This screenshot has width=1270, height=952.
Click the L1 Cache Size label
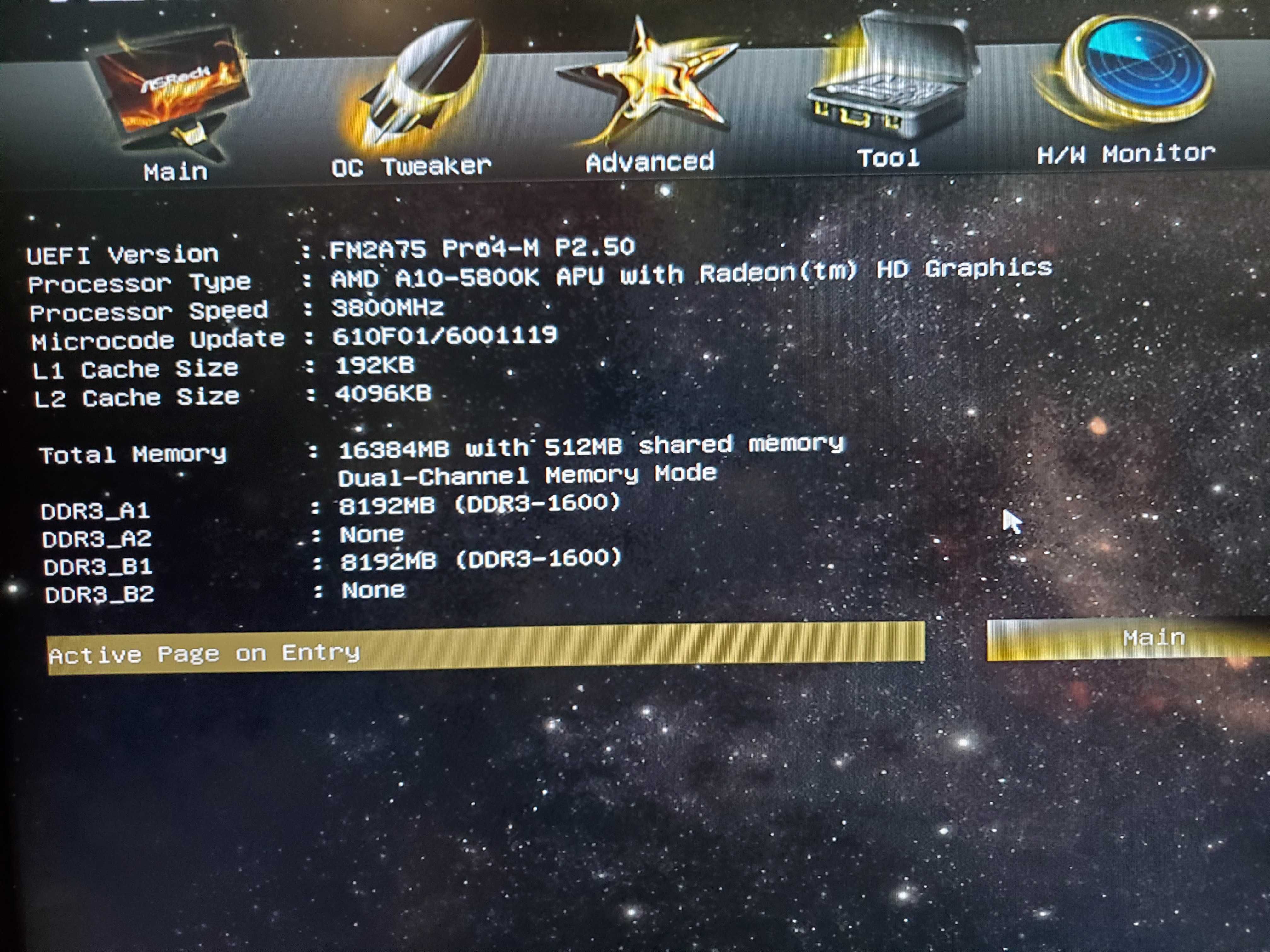[x=135, y=369]
